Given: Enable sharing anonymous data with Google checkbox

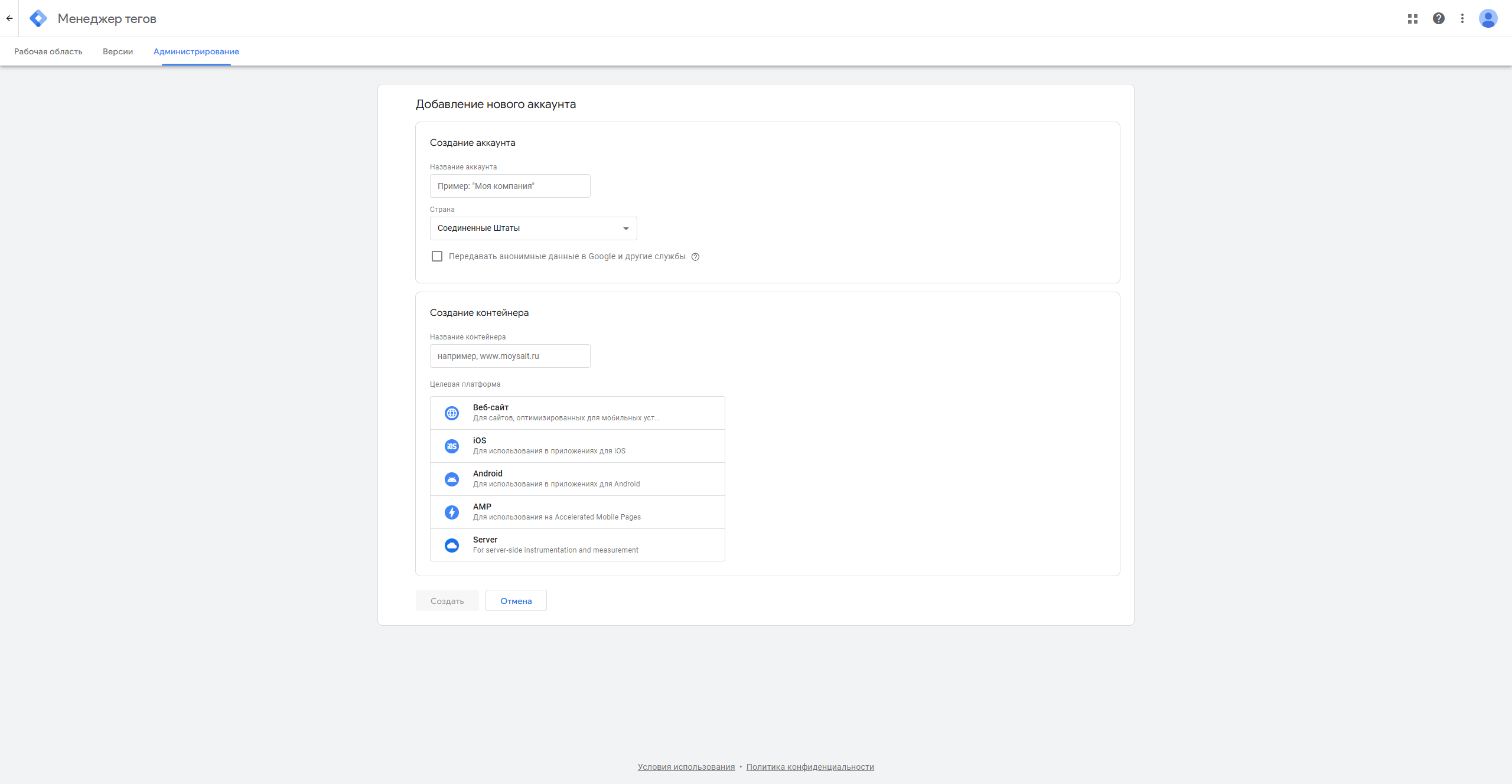Looking at the screenshot, I should pos(437,256).
